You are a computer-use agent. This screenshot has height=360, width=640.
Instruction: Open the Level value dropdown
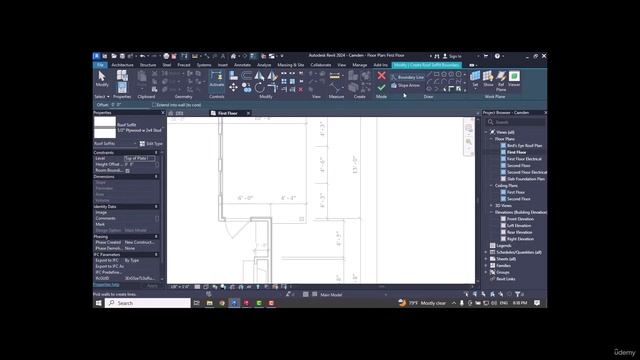pos(139,158)
